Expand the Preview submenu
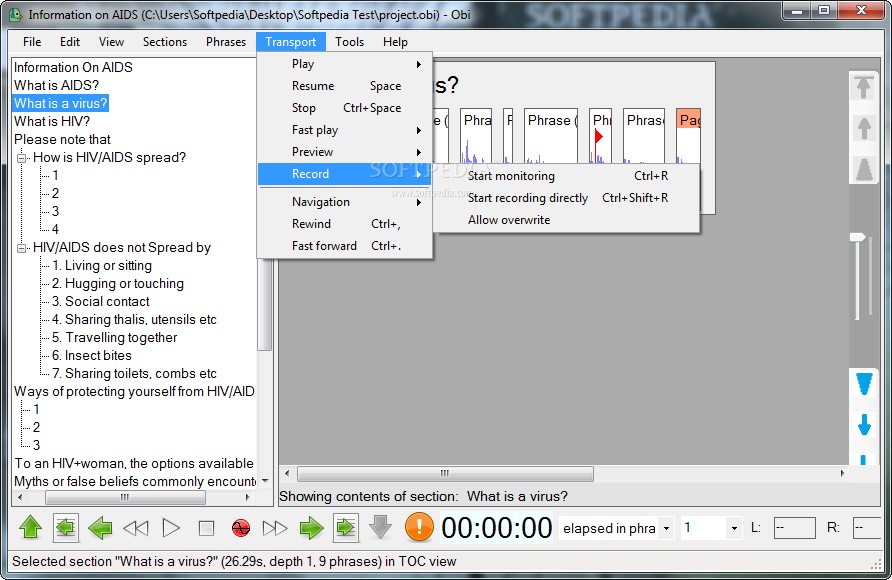Image resolution: width=892 pixels, height=580 pixels. [345, 152]
